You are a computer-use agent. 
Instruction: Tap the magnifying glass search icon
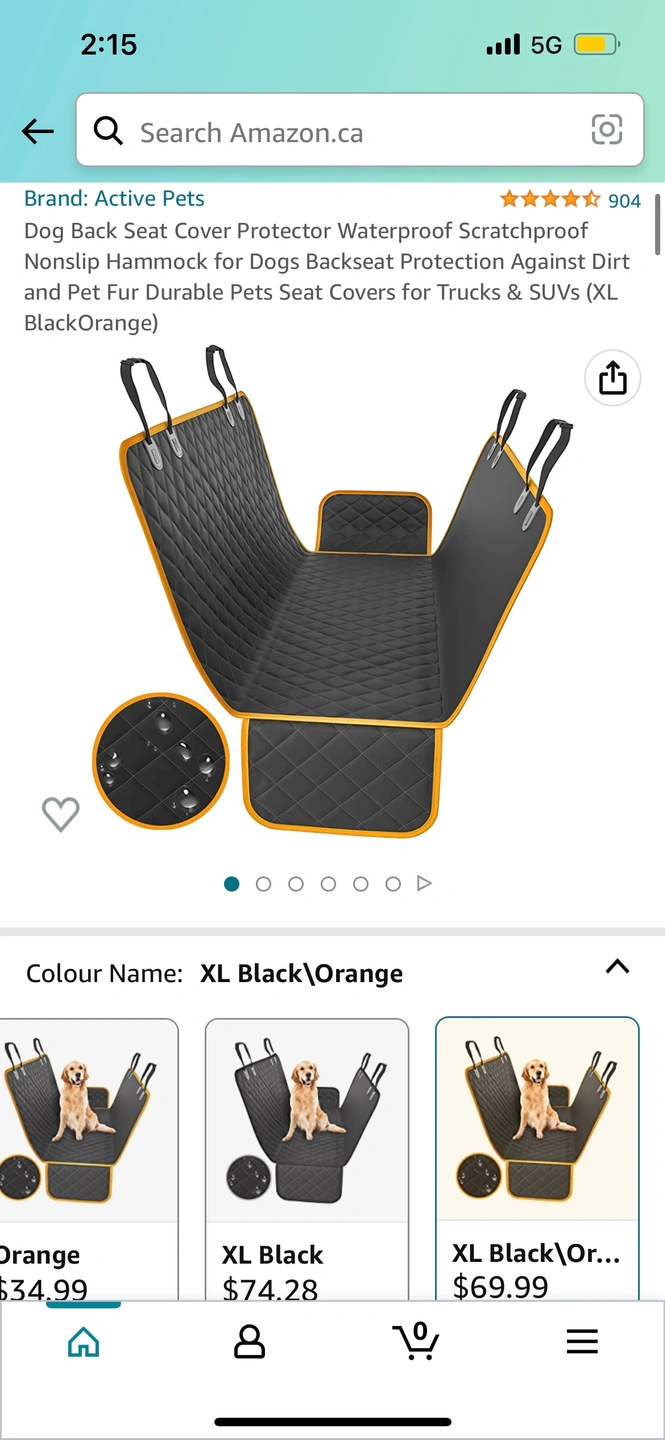click(x=108, y=130)
